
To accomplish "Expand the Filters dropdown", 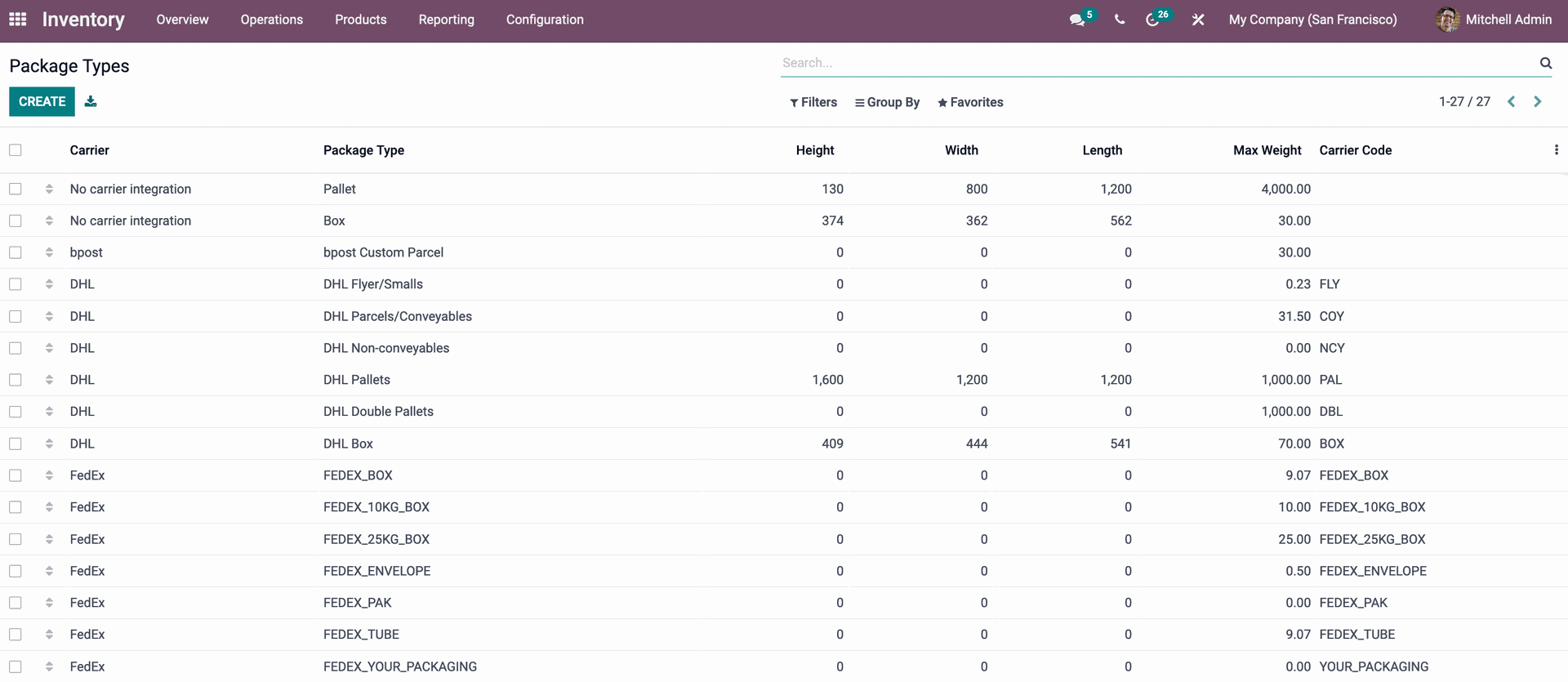I will pos(813,102).
